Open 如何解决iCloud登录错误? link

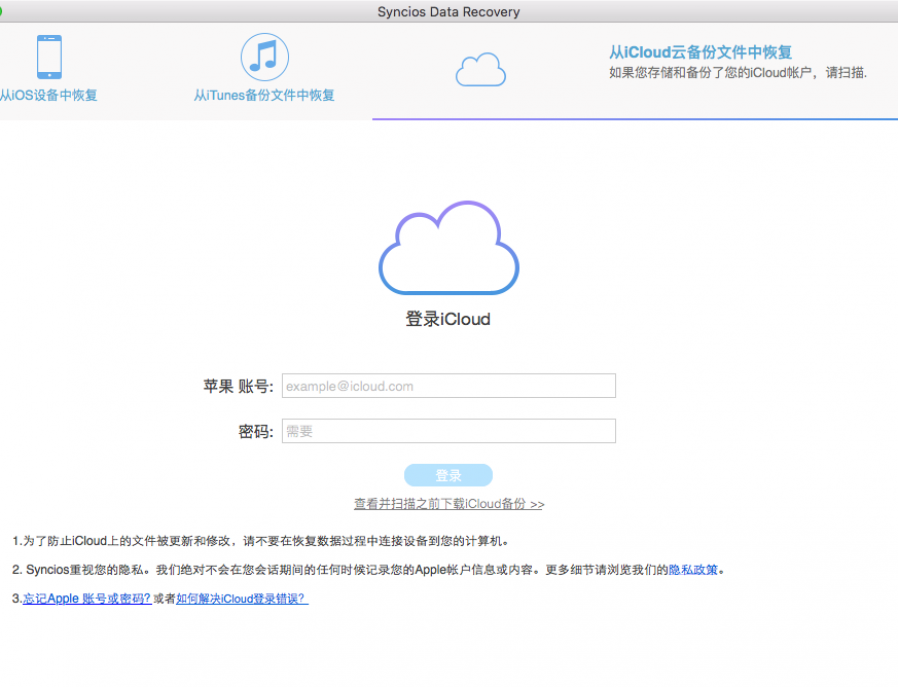pos(242,599)
